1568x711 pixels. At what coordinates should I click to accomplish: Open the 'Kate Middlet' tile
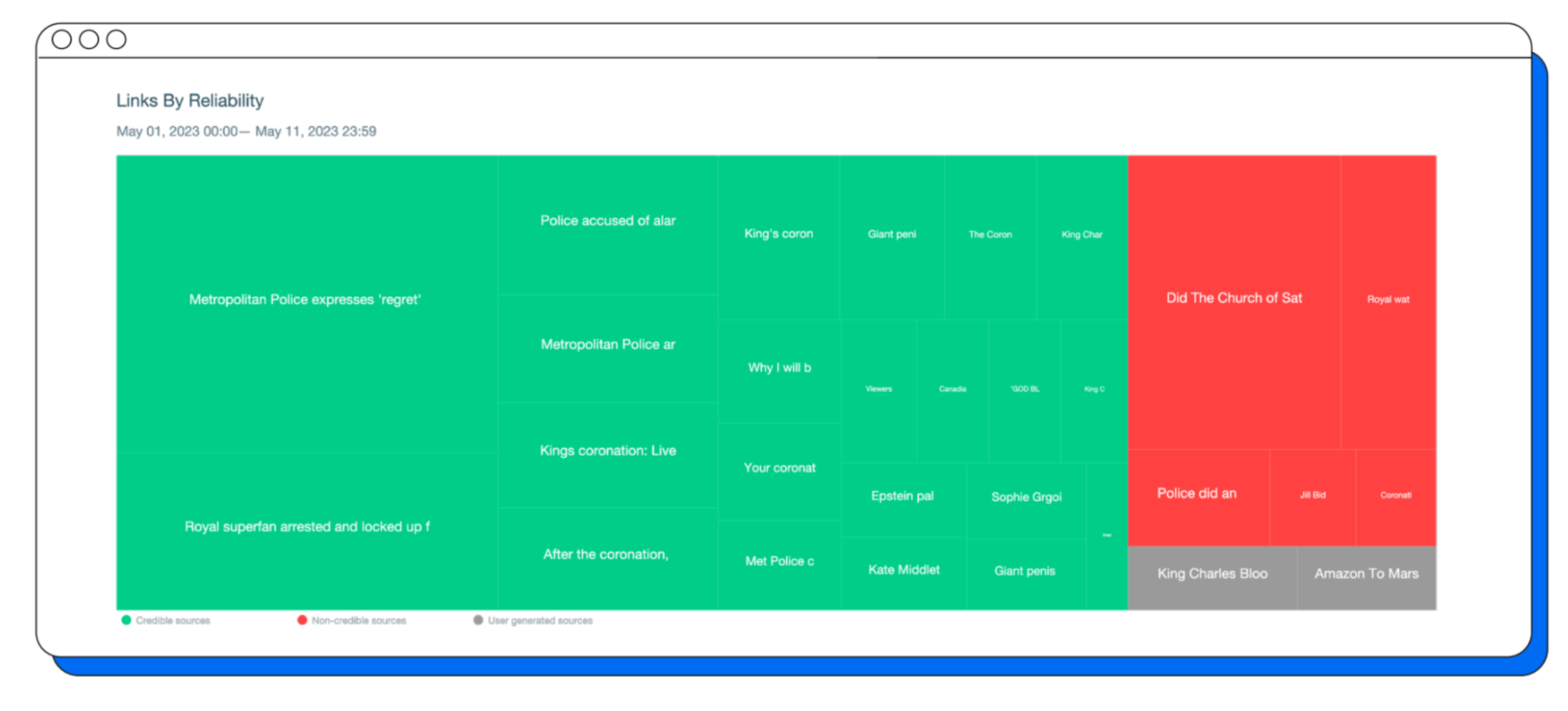[x=904, y=570]
